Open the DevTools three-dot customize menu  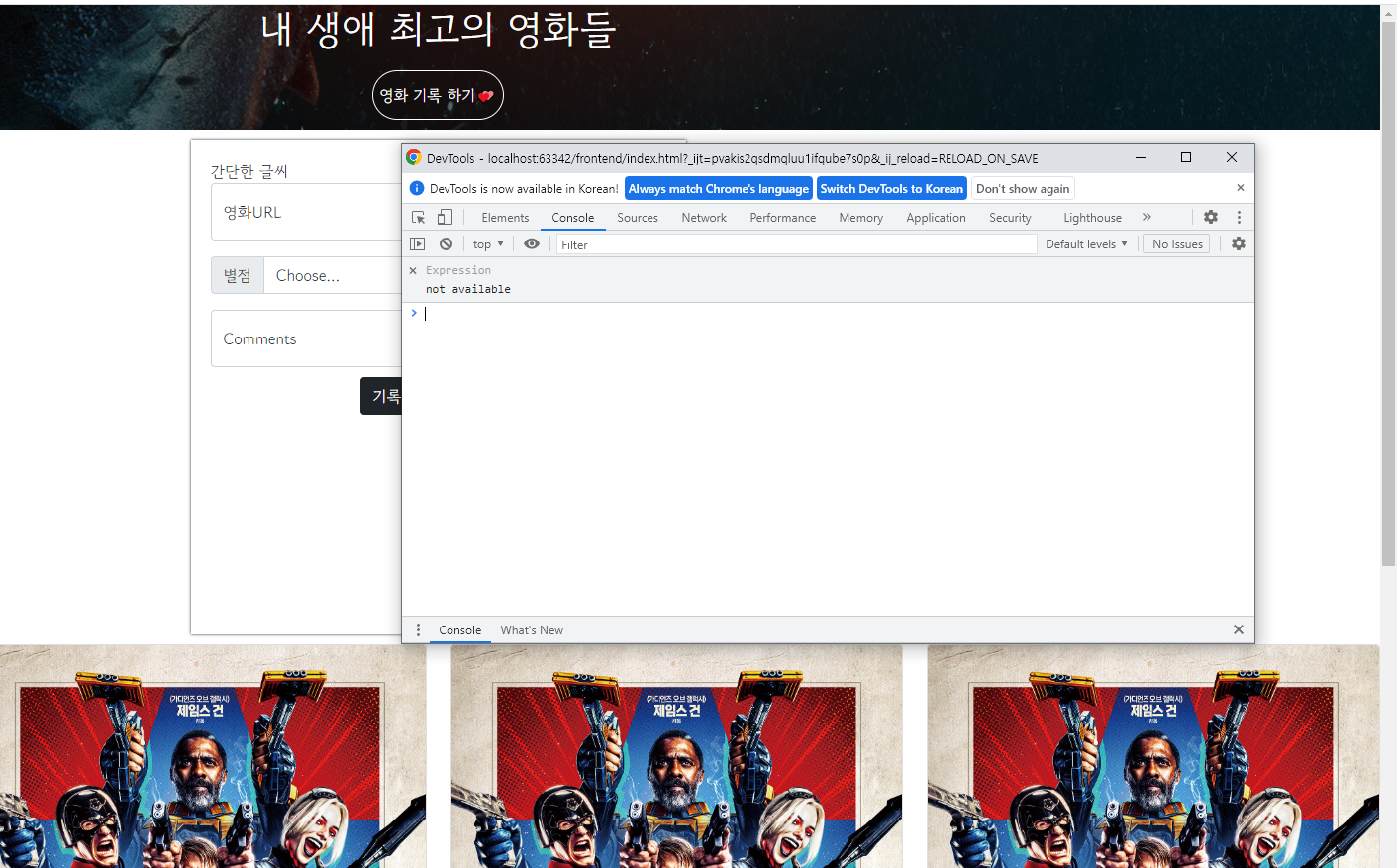(1239, 217)
